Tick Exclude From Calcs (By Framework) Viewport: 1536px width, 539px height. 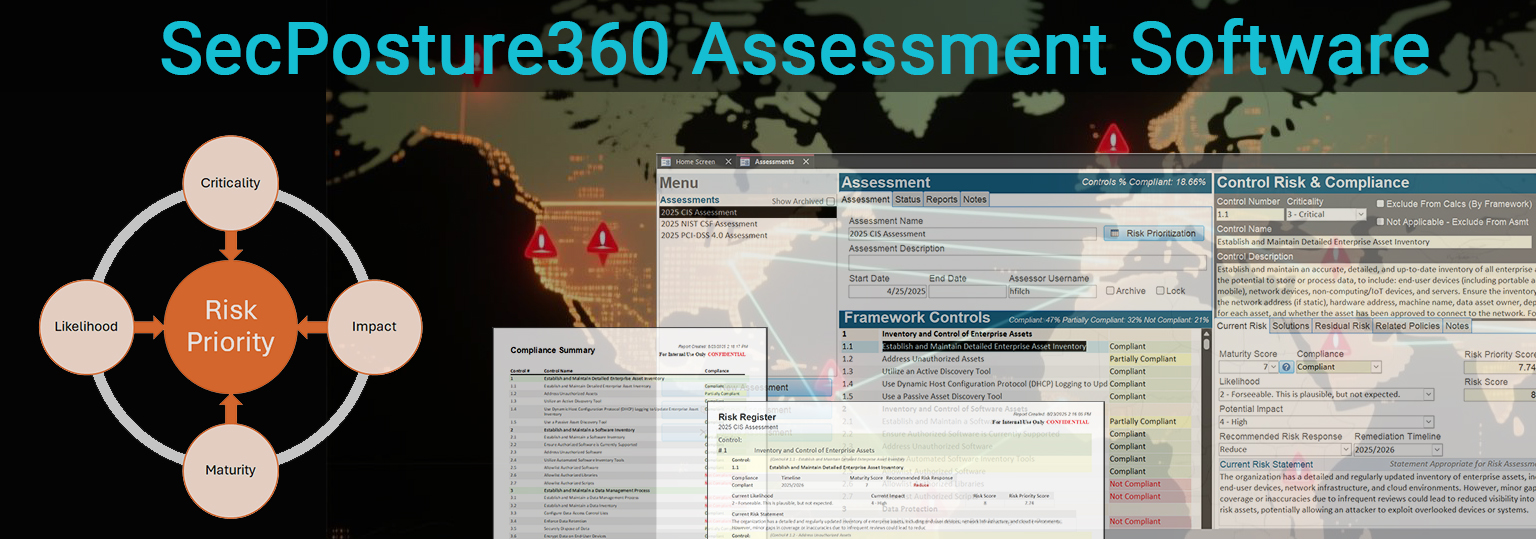1381,203
